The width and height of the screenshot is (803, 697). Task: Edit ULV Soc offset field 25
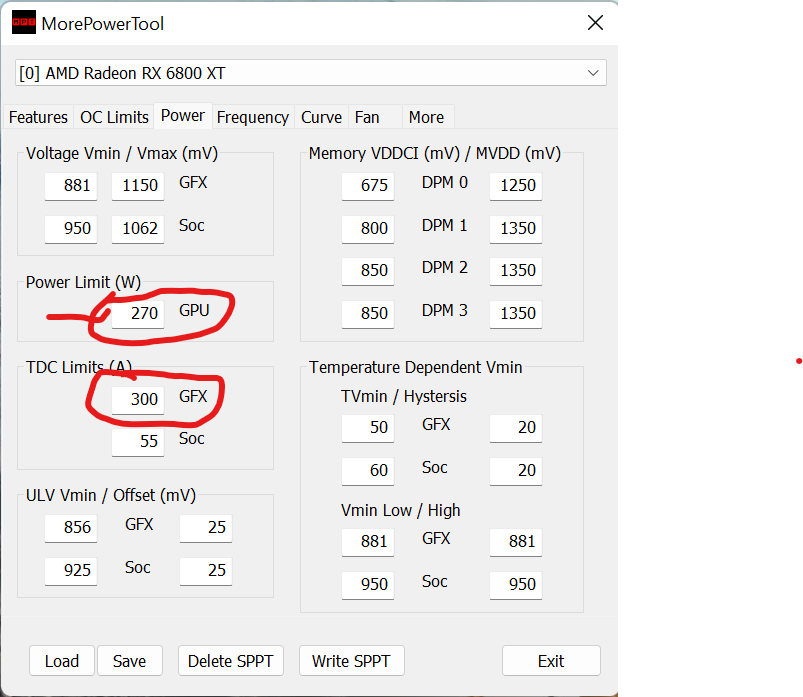(206, 571)
